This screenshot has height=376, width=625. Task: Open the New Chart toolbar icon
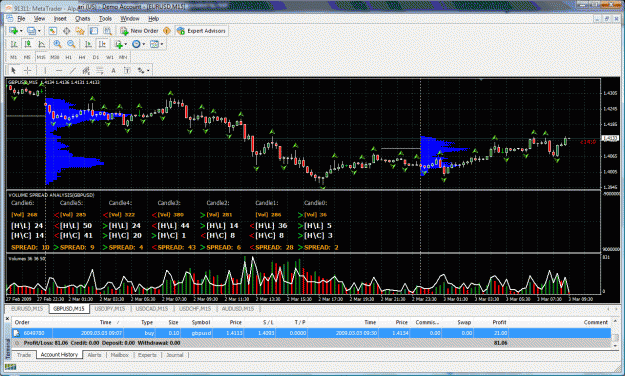click(14, 31)
